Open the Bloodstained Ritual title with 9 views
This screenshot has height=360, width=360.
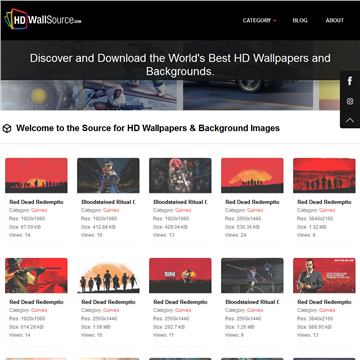[252, 302]
